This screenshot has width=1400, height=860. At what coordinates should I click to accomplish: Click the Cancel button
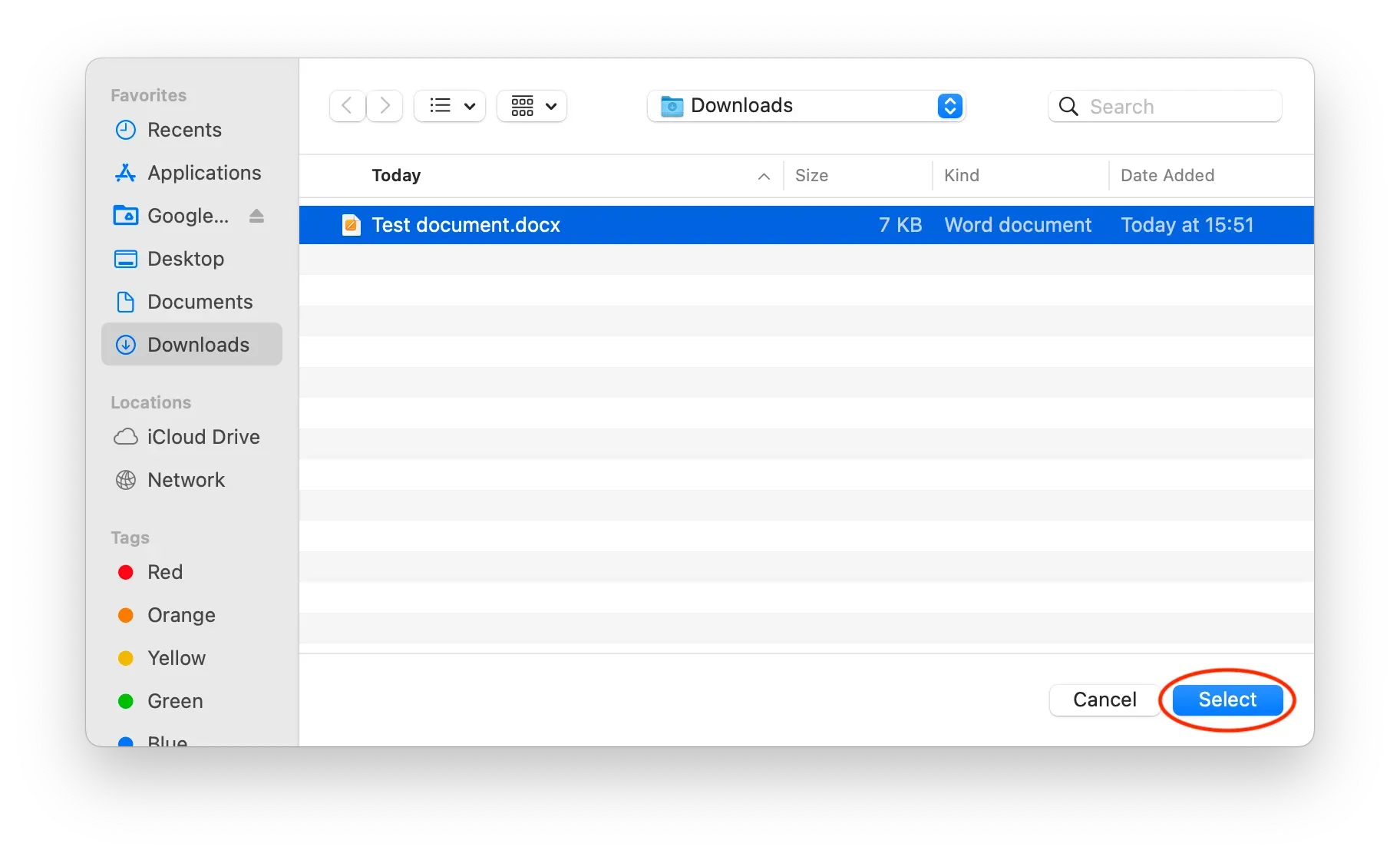[x=1104, y=700]
